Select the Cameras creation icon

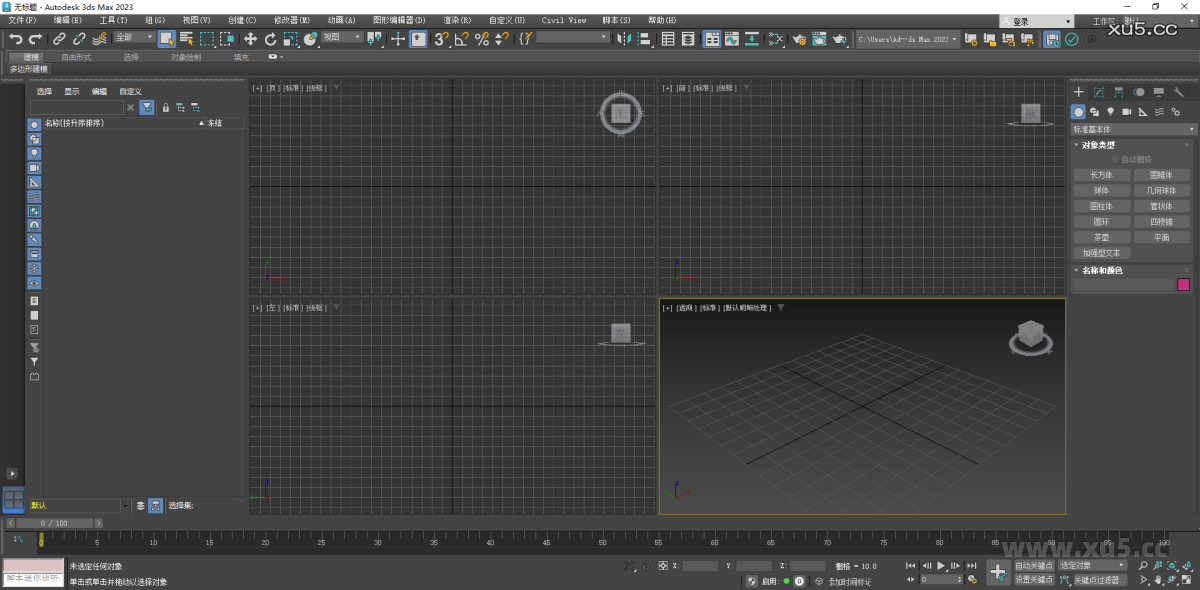(1127, 111)
